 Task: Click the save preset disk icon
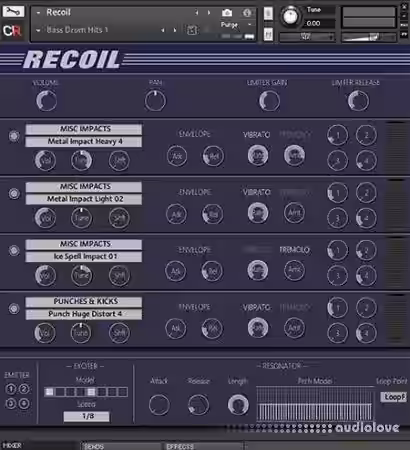click(x=192, y=30)
